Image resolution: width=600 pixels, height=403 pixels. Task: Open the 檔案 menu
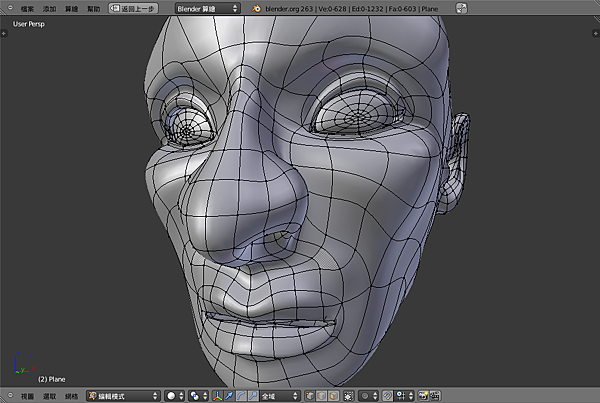(x=28, y=7)
